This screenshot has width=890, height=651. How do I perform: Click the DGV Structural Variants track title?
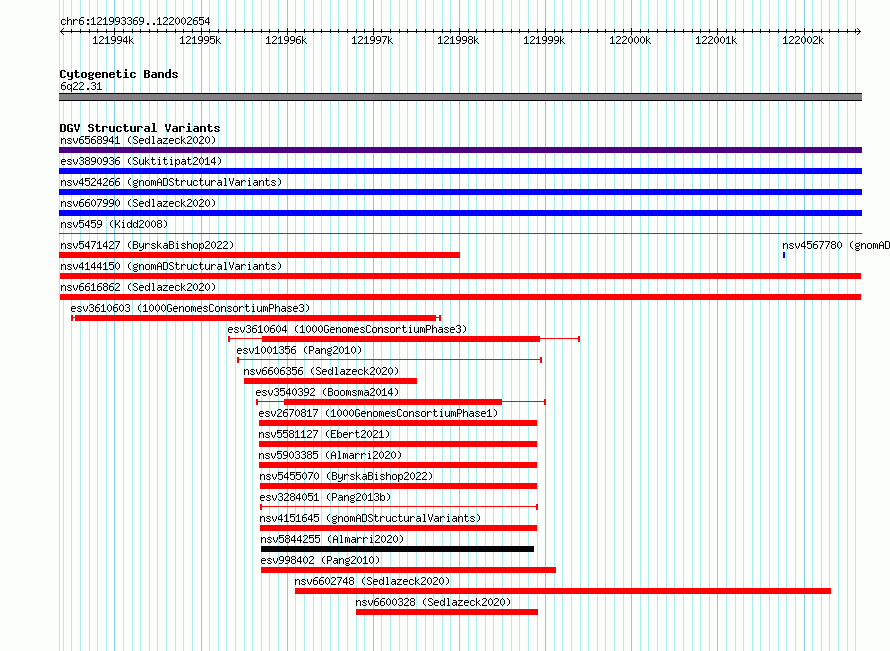(x=140, y=128)
